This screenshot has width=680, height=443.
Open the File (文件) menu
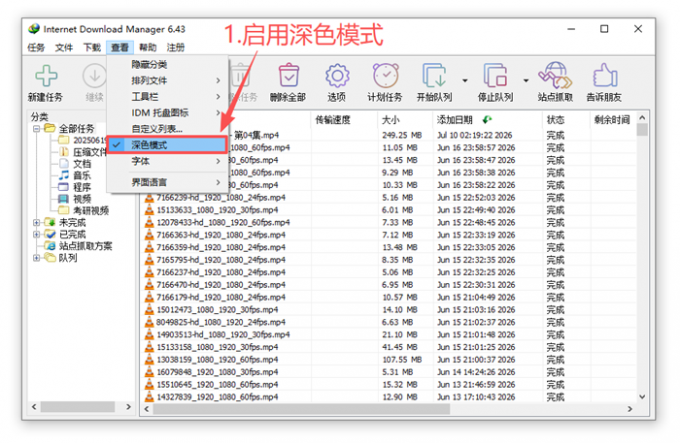64,47
